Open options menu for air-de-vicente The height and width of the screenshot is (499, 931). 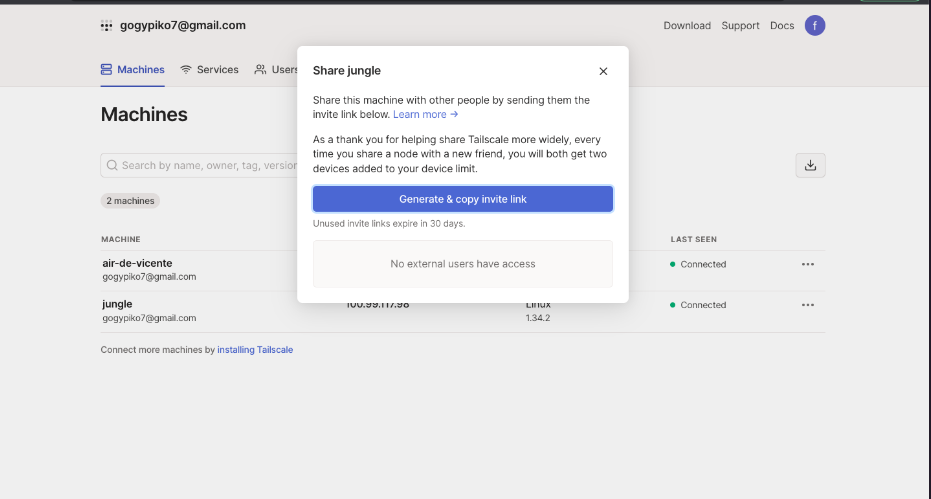tap(807, 265)
